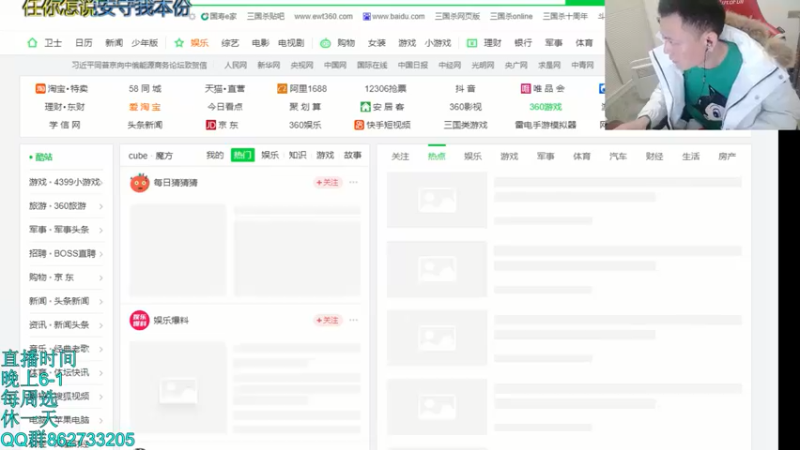800x450 pixels.
Task: Expand the 旅游·360旅游 arrow
Action: [x=101, y=207]
